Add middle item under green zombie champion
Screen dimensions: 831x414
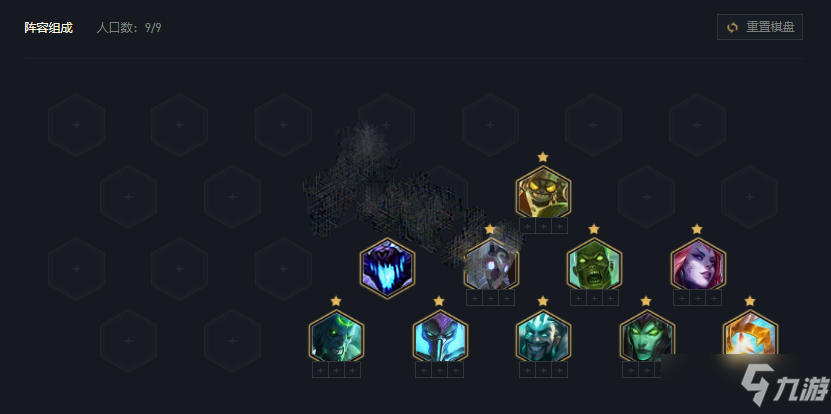(594, 298)
